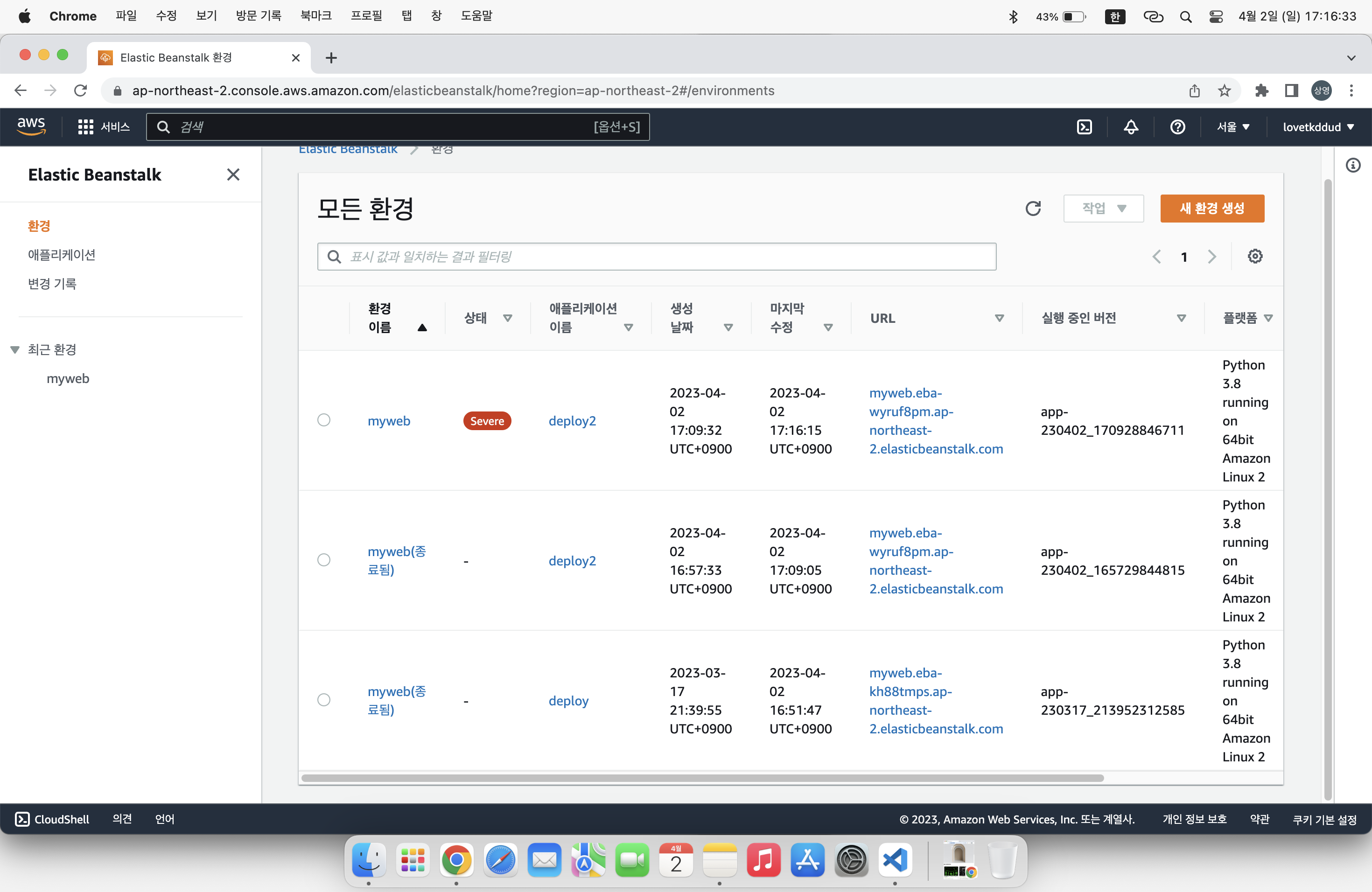
Task: Open System Settings from the Dock
Action: [x=852, y=860]
